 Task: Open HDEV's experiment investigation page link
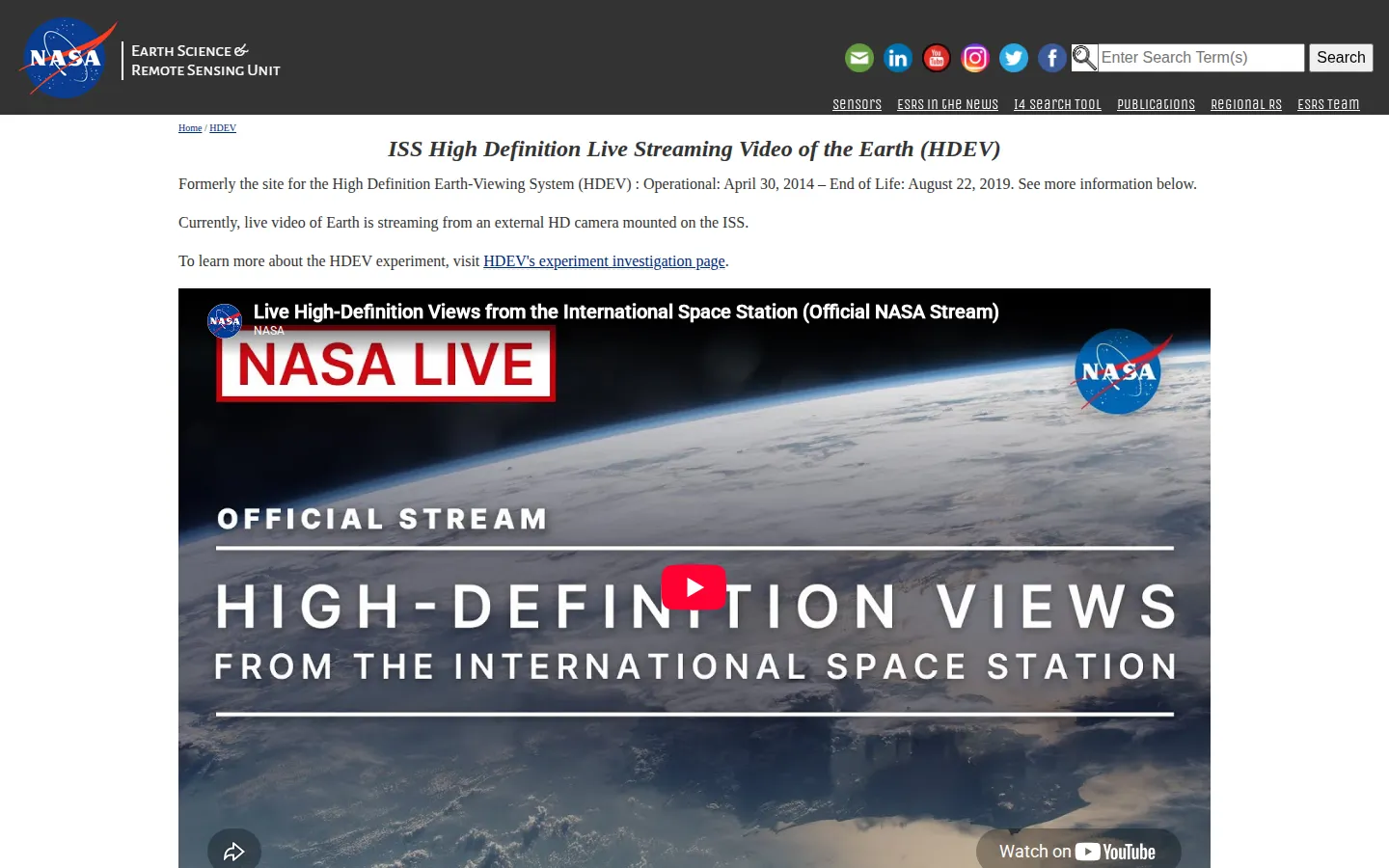pyautogui.click(x=604, y=261)
